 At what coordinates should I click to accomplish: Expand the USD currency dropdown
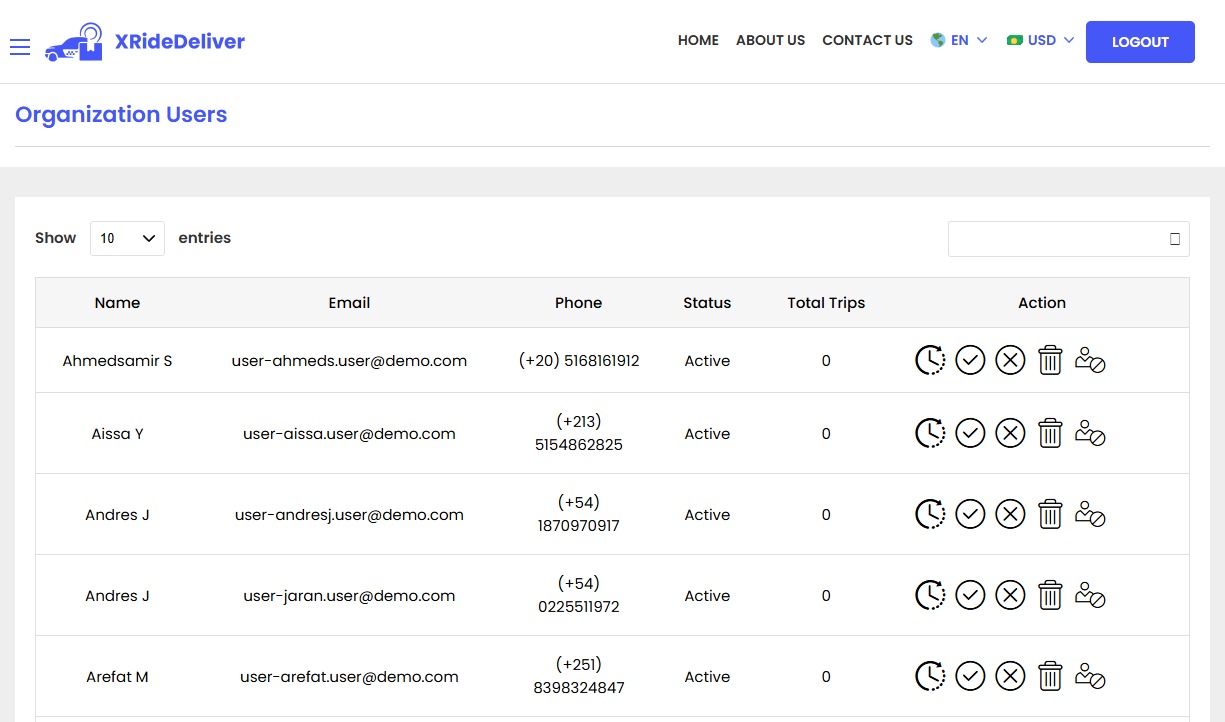pos(1041,41)
